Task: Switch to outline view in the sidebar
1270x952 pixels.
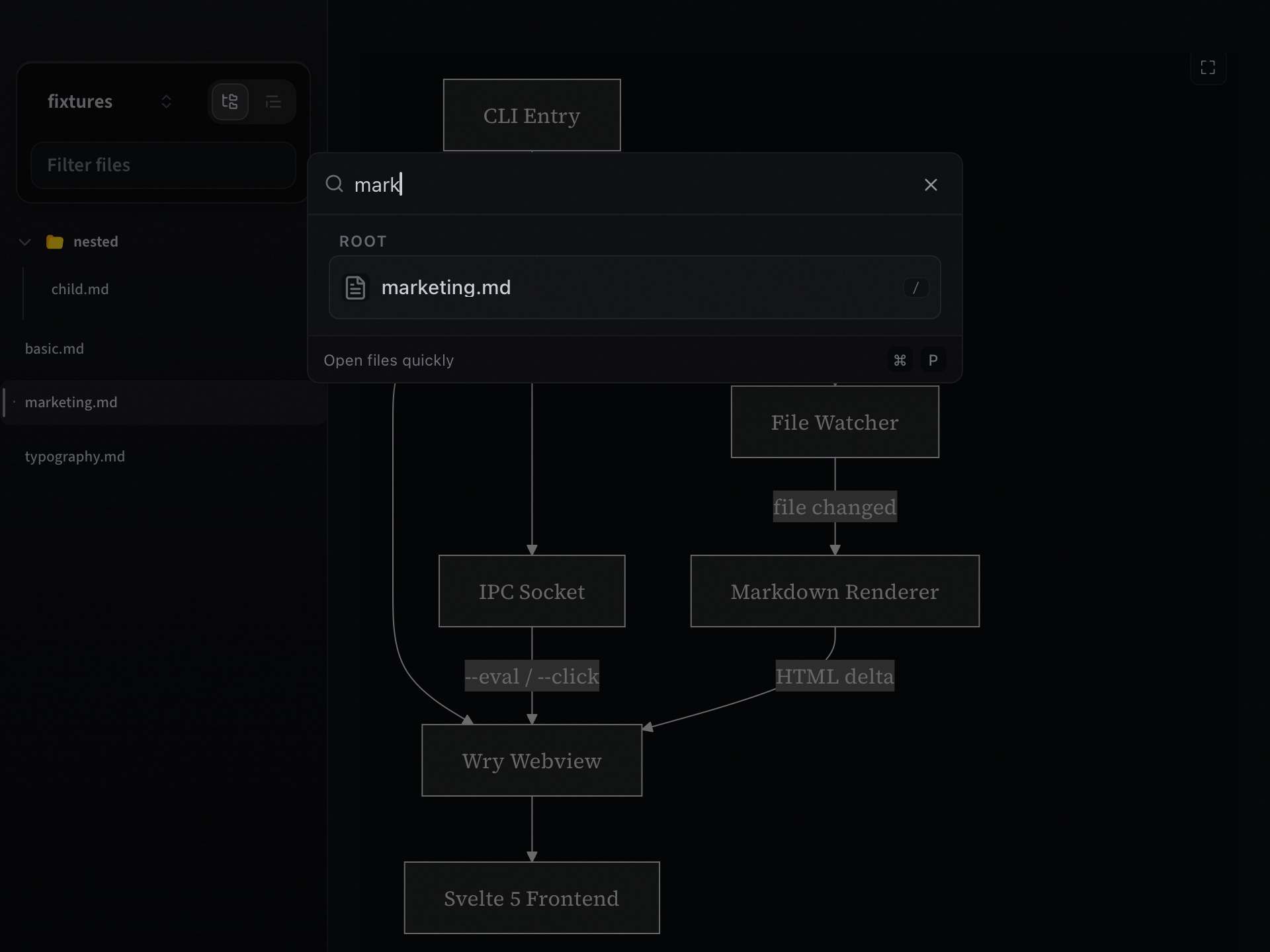Action: pos(274,101)
